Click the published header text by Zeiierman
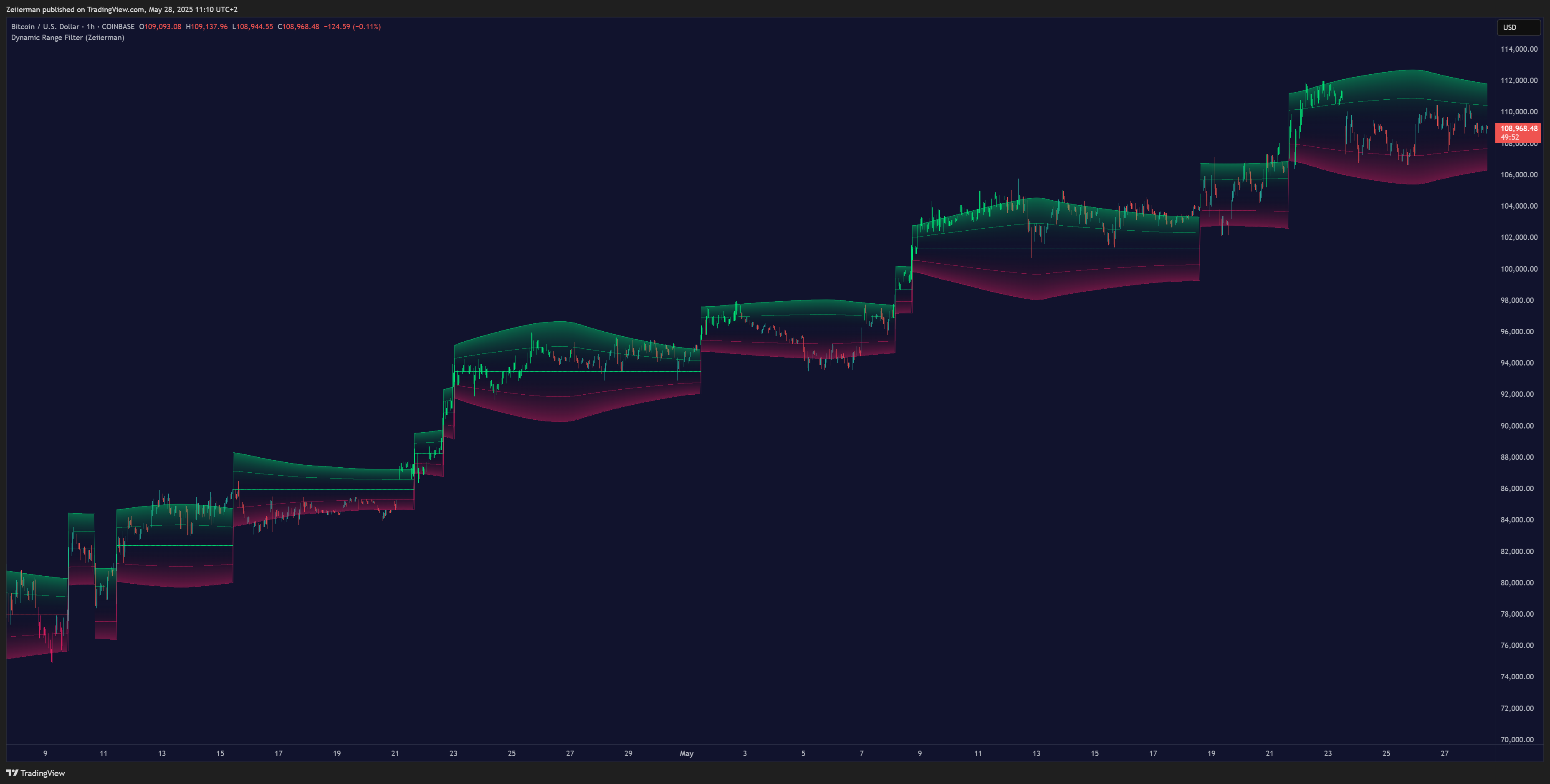 click(x=121, y=10)
